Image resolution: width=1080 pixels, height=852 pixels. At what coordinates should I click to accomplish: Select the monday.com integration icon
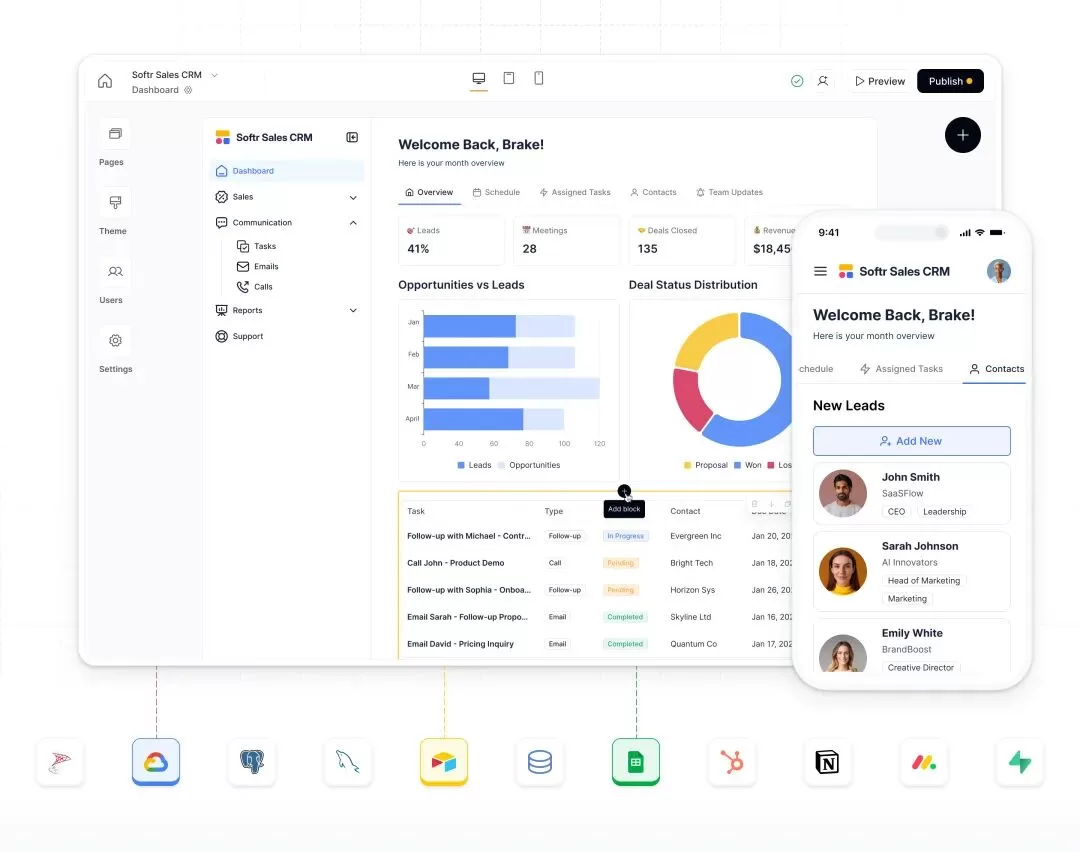[924, 762]
